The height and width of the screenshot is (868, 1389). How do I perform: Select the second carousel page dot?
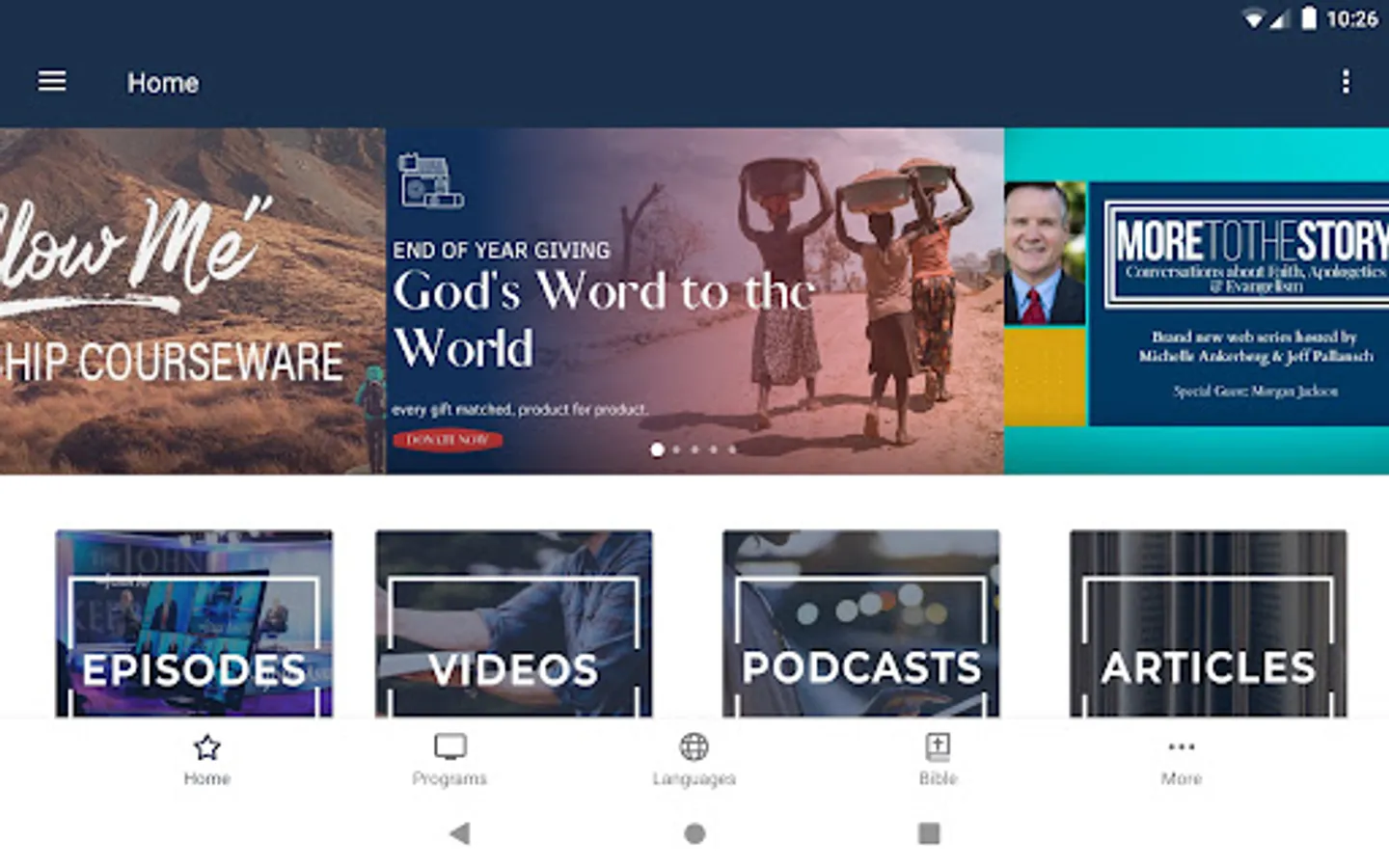tap(676, 449)
